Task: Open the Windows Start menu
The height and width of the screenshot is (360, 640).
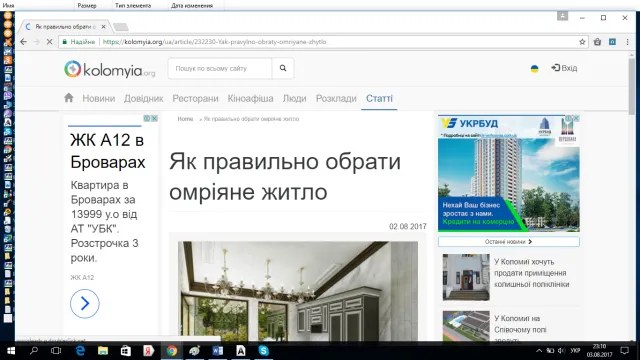Action: point(11,351)
